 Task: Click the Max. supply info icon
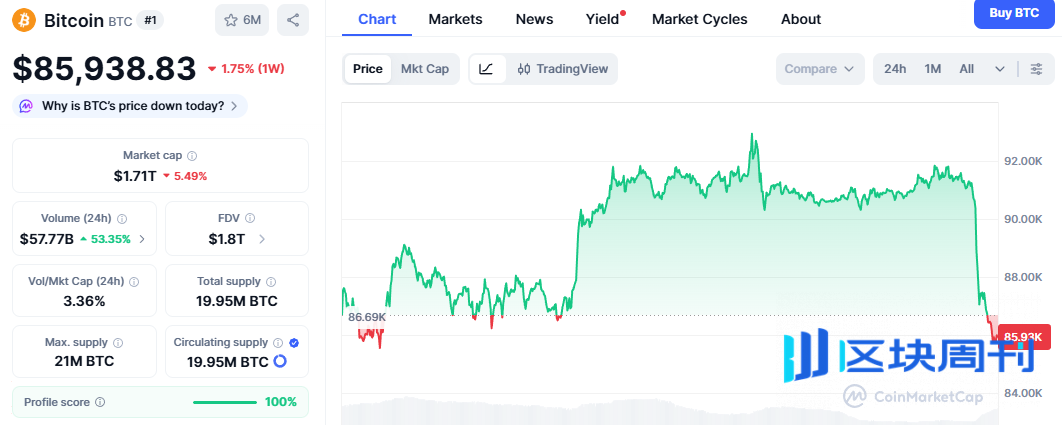118,343
